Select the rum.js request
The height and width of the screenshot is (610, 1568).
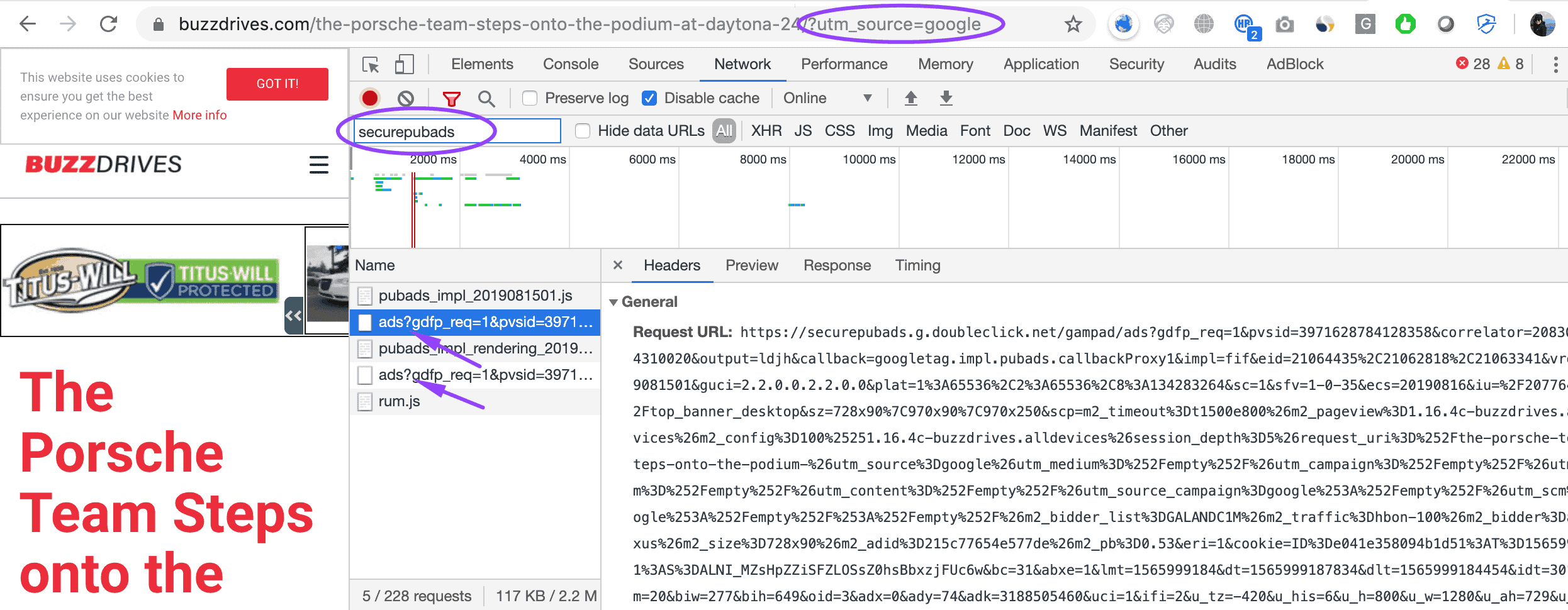point(475,401)
